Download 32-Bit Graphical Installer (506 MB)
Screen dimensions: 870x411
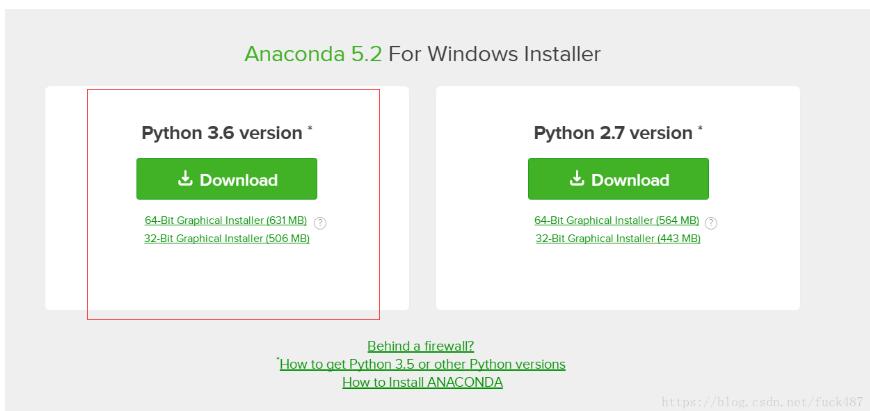(226, 238)
